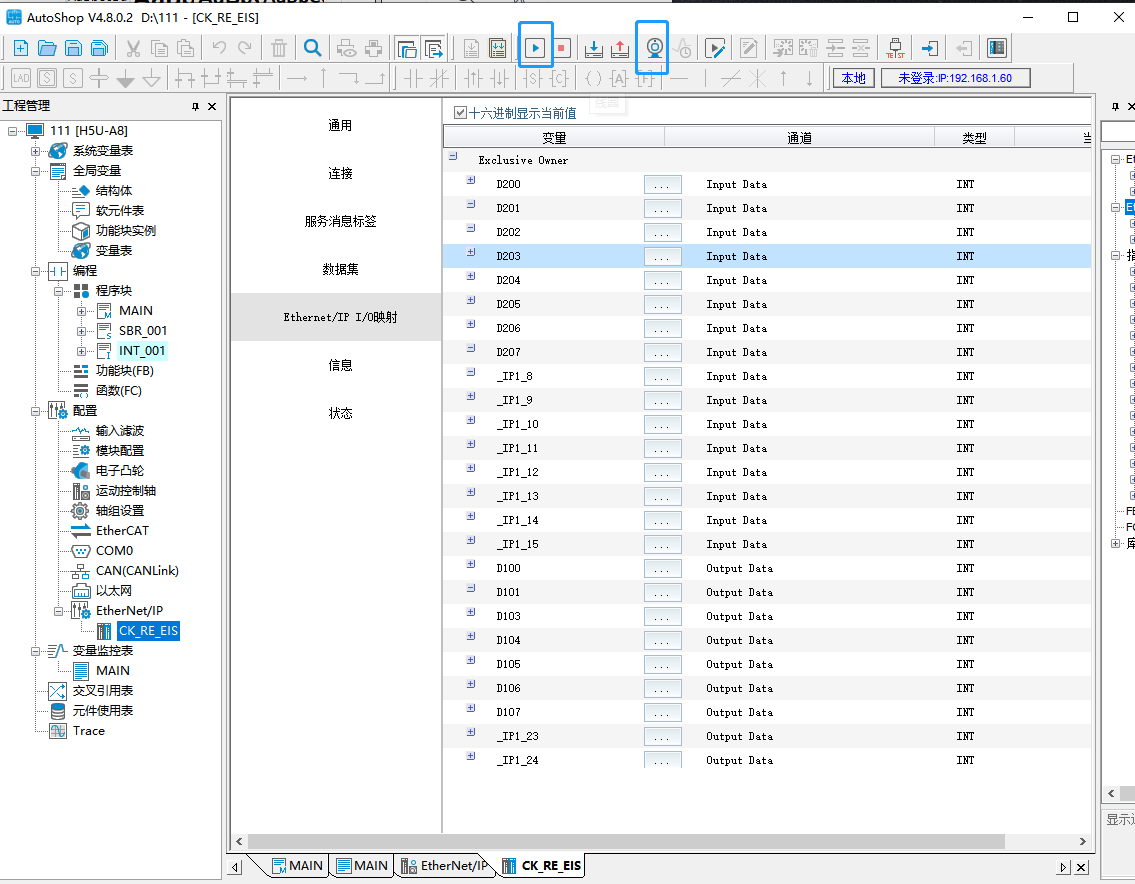Image resolution: width=1135 pixels, height=884 pixels.
Task: Click the 本地 button
Action: [854, 78]
